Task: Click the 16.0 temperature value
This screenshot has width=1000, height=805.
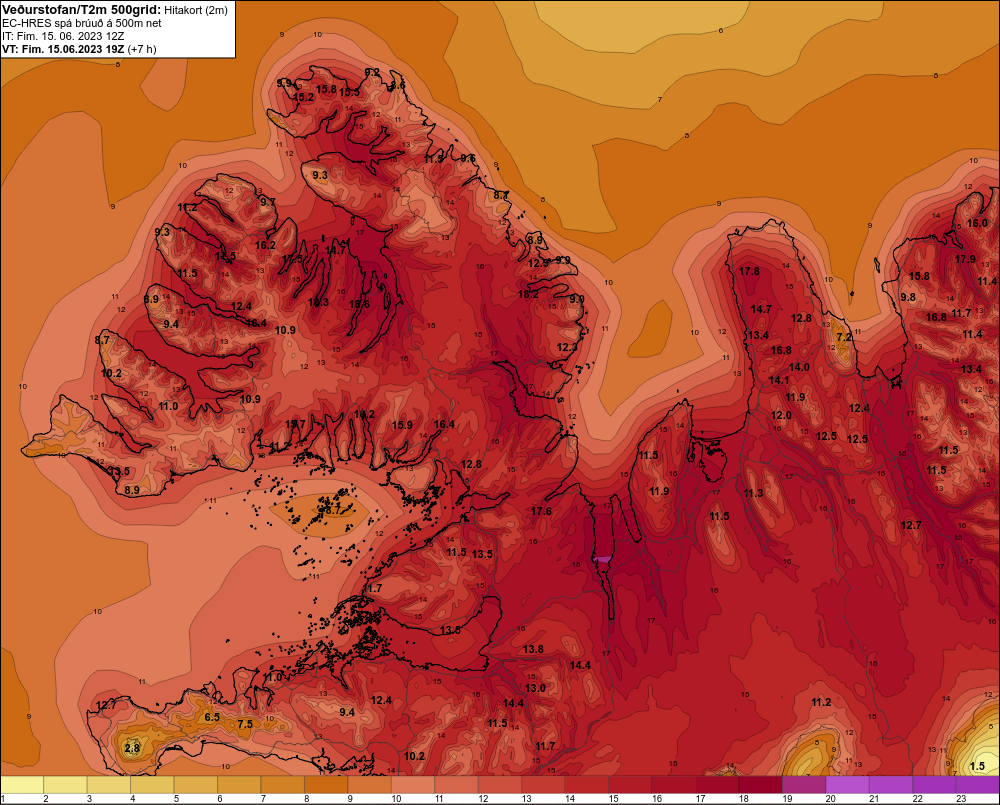Action: (x=977, y=223)
